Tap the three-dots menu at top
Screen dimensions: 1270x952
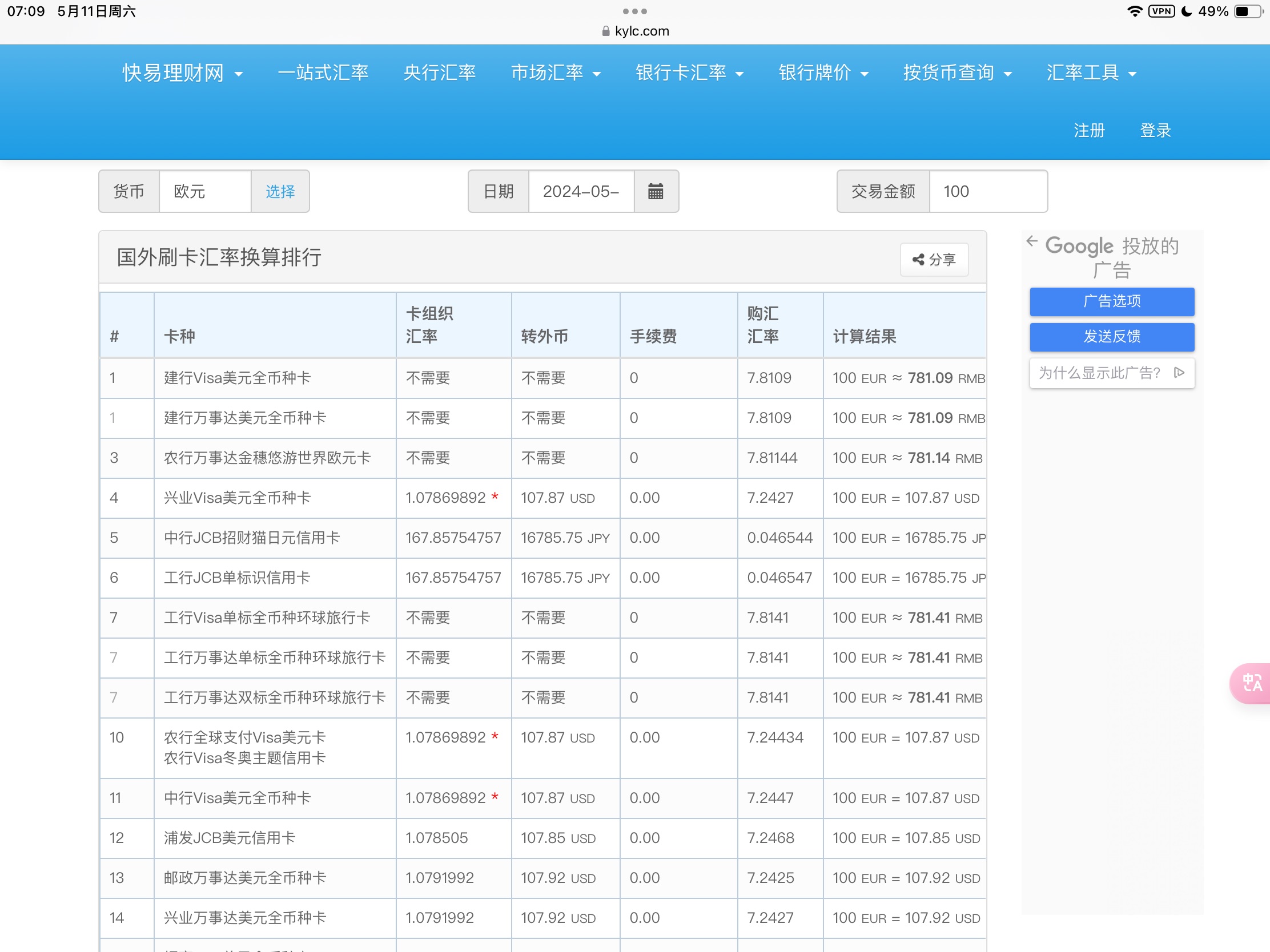point(634,11)
